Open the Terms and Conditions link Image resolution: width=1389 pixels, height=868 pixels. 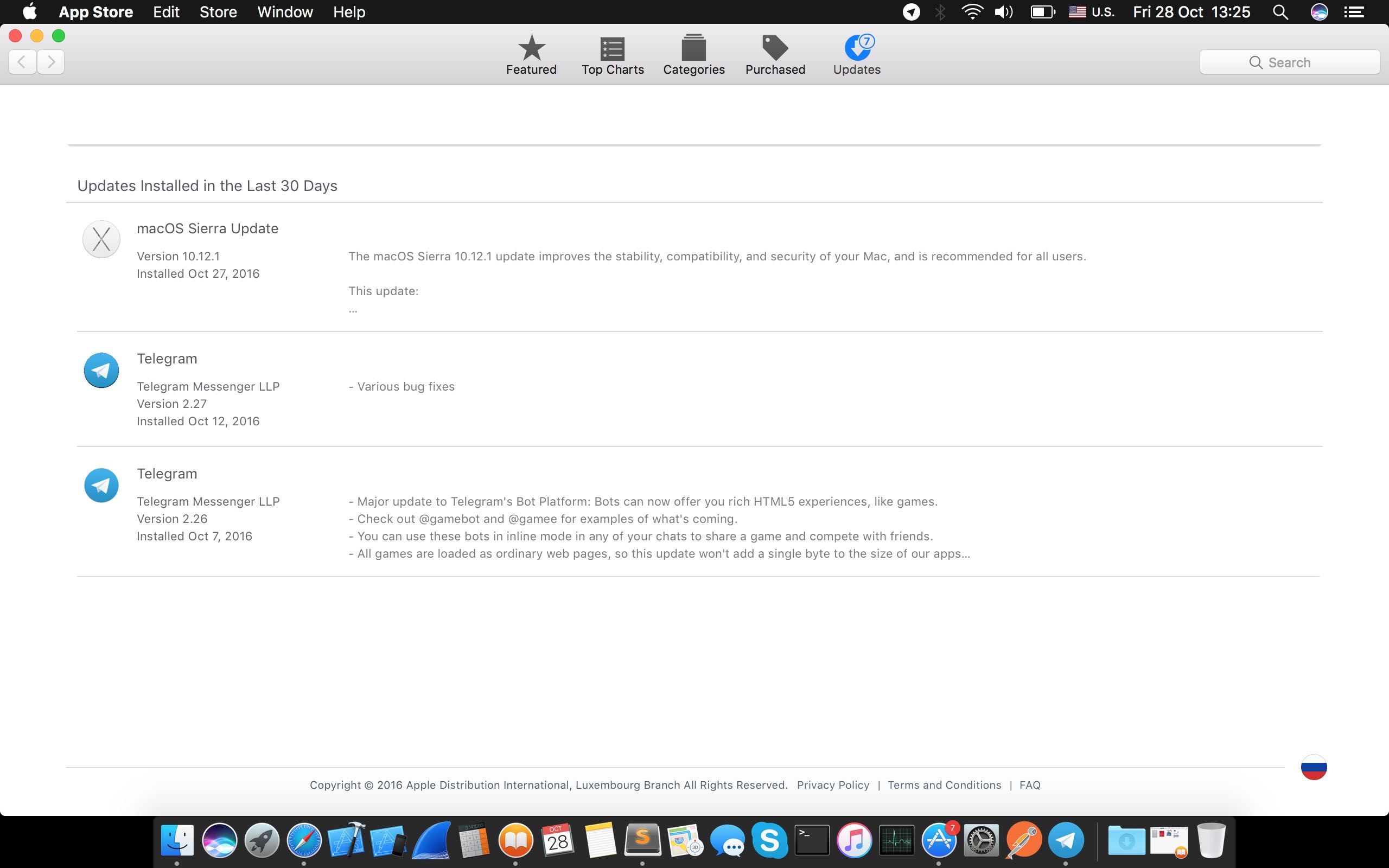944,785
